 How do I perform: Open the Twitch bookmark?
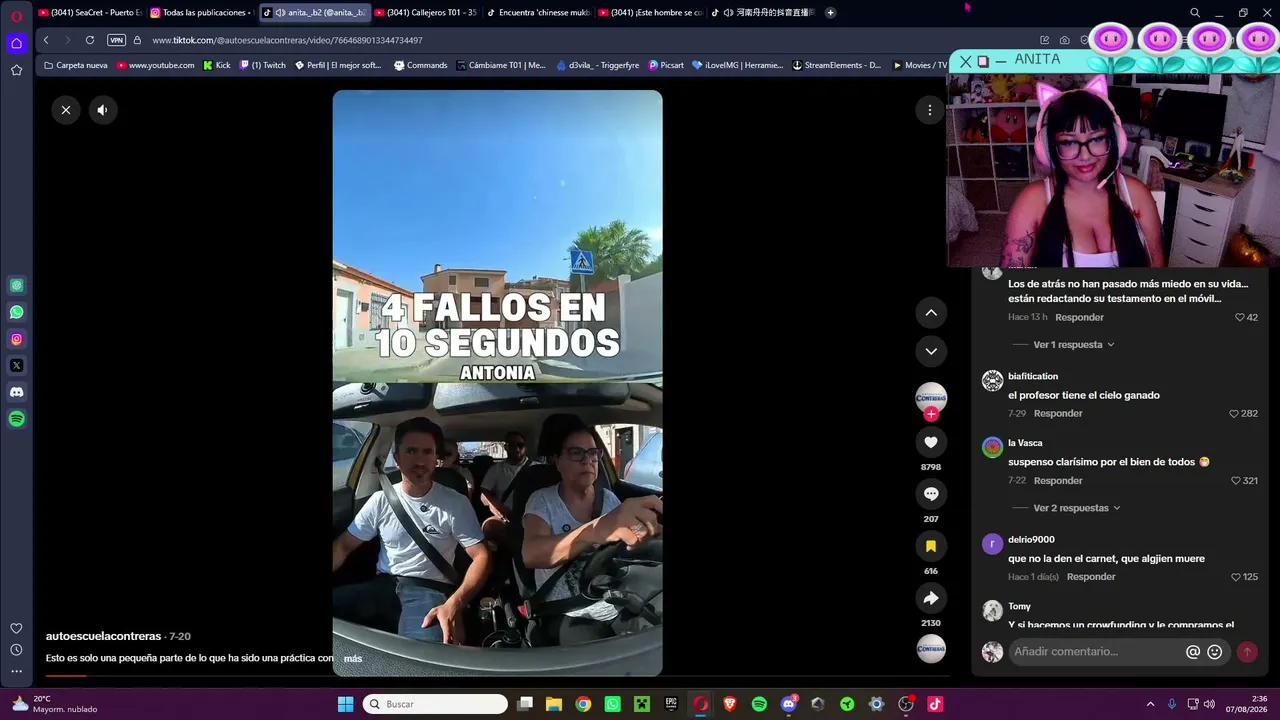[x=263, y=65]
